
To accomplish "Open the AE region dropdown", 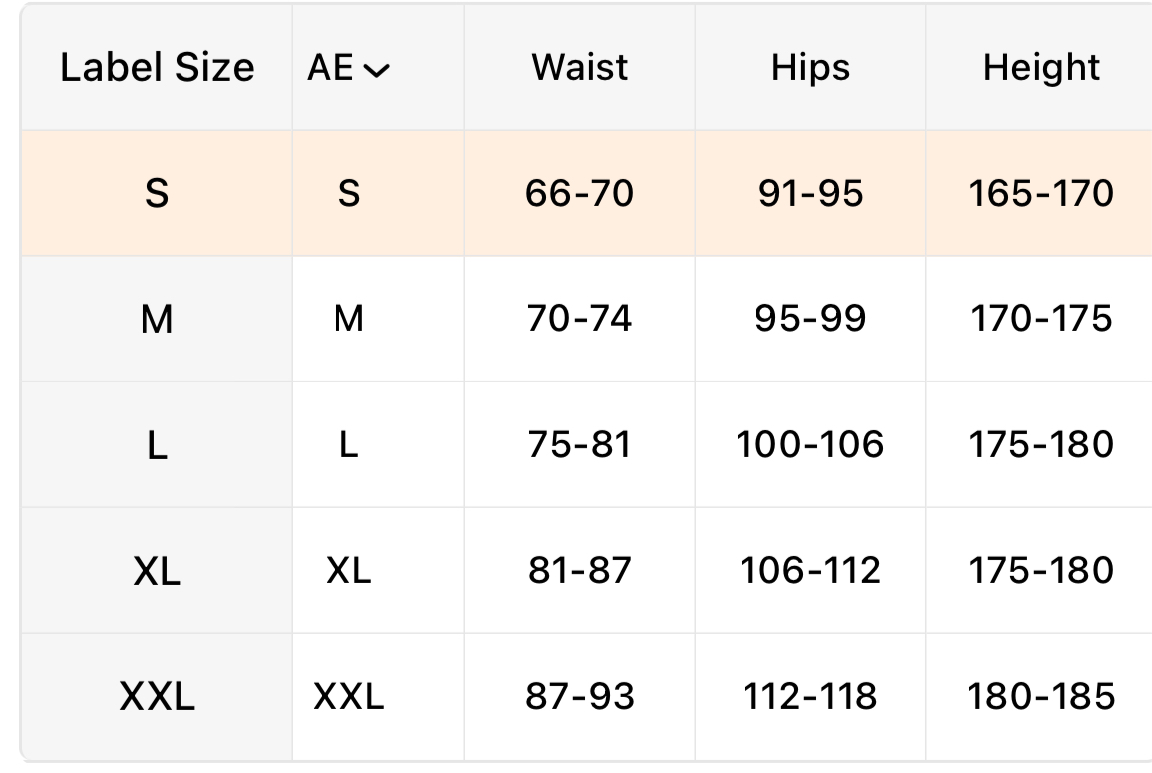I will tap(349, 69).
